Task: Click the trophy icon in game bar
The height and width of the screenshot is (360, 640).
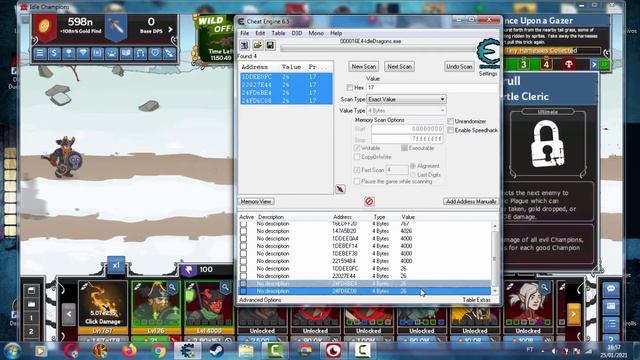Action: pyautogui.click(x=69, y=53)
